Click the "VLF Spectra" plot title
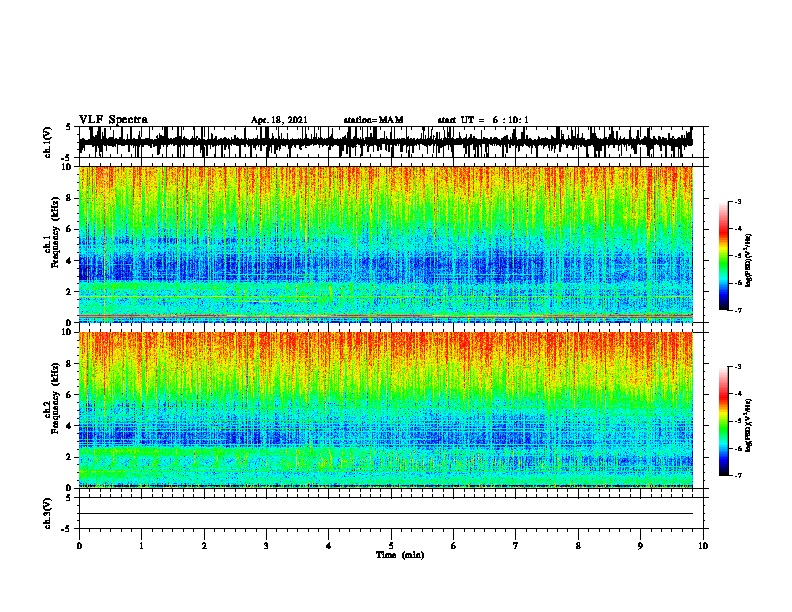Image resolution: width=792 pixels, height=612 pixels. [114, 120]
